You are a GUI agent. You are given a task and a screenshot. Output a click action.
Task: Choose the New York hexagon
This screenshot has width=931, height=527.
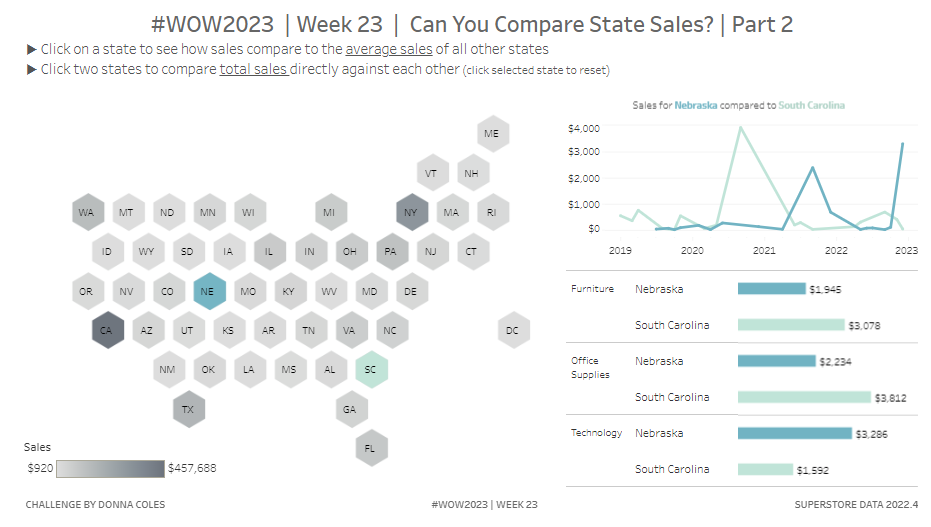point(411,212)
